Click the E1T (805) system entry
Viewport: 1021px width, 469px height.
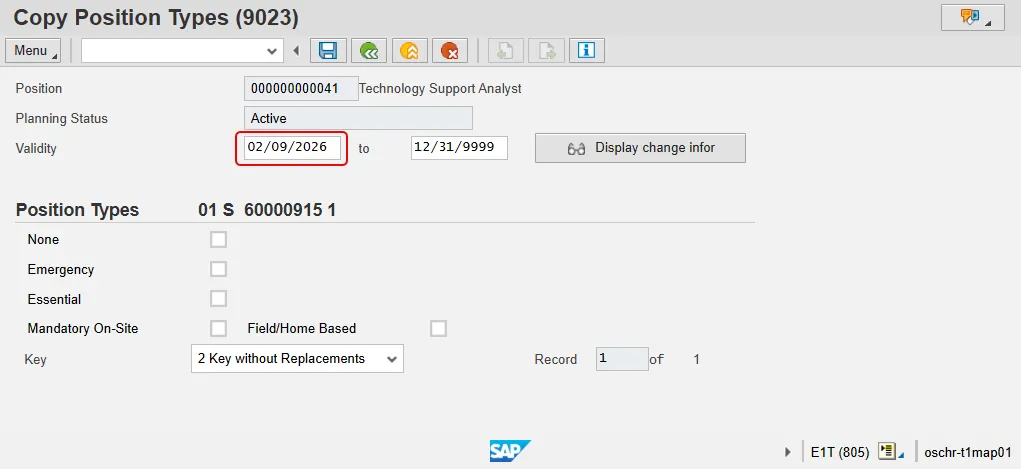click(840, 452)
